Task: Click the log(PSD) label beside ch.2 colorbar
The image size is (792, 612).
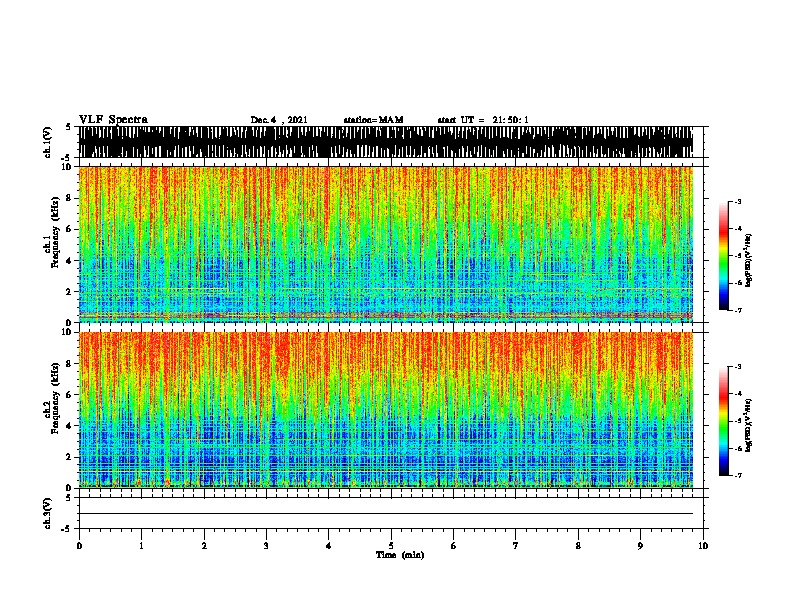Action: pos(748,425)
